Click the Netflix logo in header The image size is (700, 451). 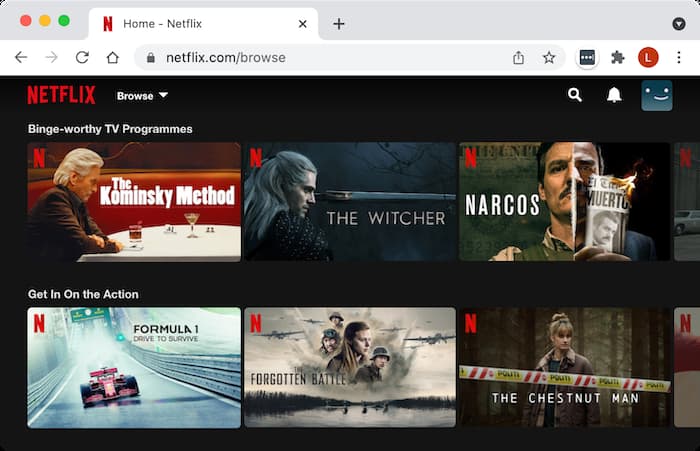(x=62, y=95)
